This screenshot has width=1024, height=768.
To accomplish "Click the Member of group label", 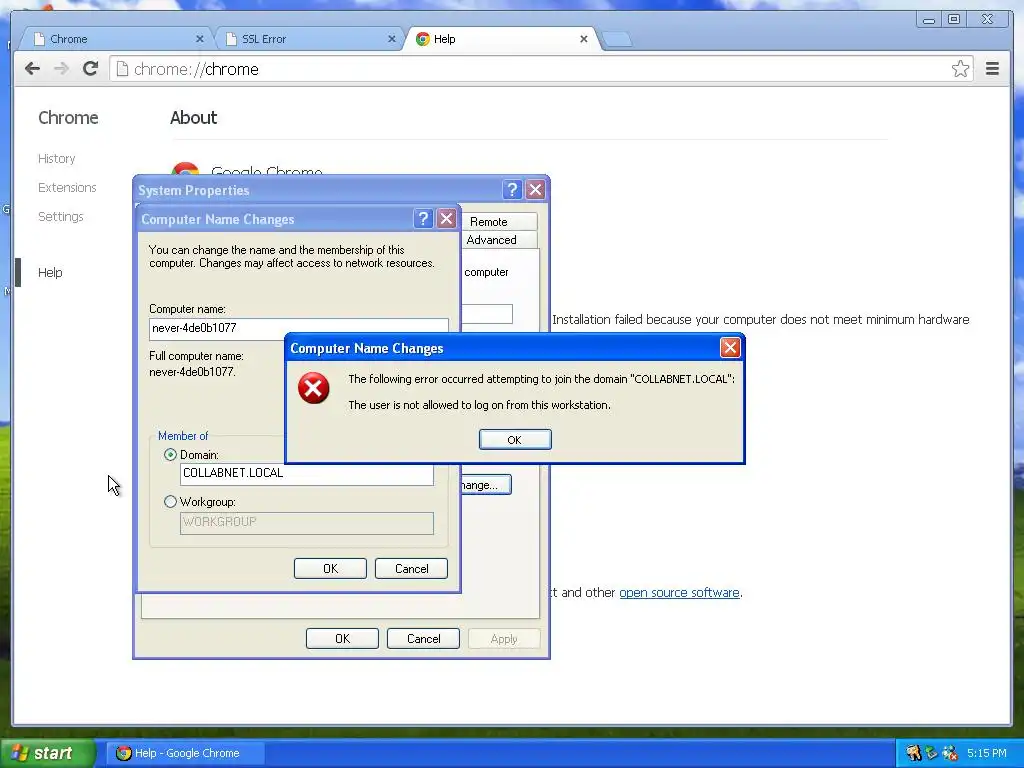I will pos(183,436).
